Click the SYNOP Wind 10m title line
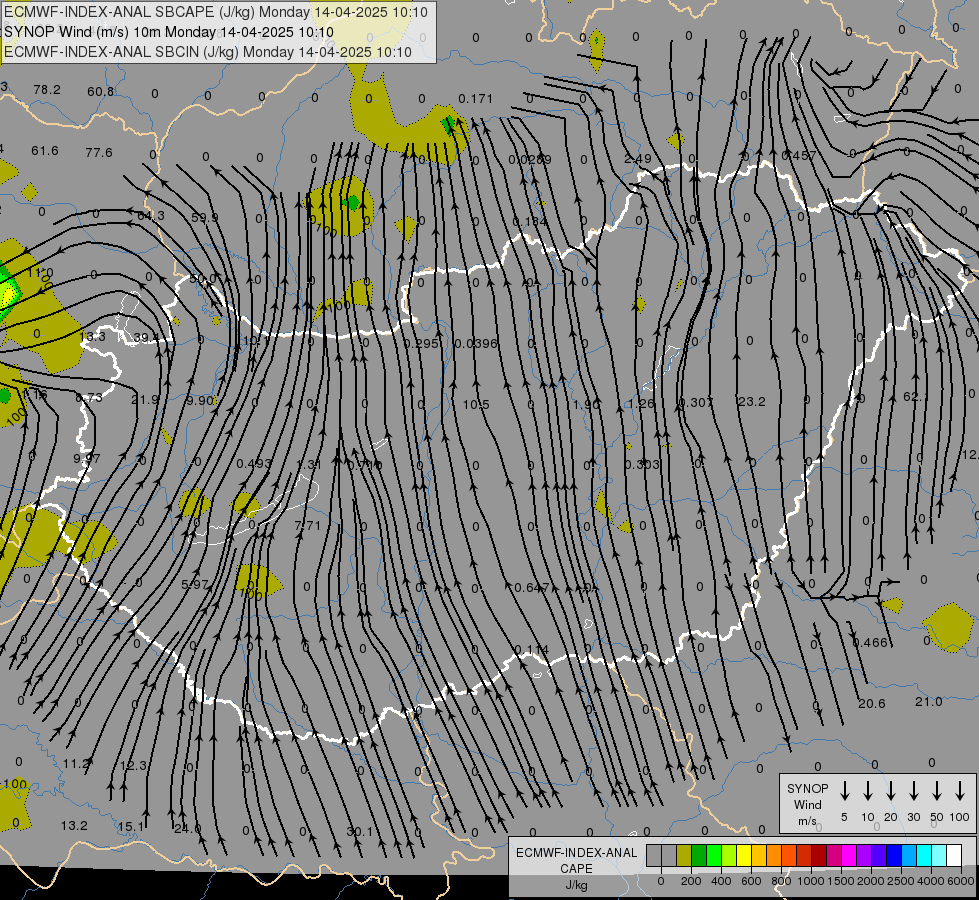 pyautogui.click(x=169, y=32)
